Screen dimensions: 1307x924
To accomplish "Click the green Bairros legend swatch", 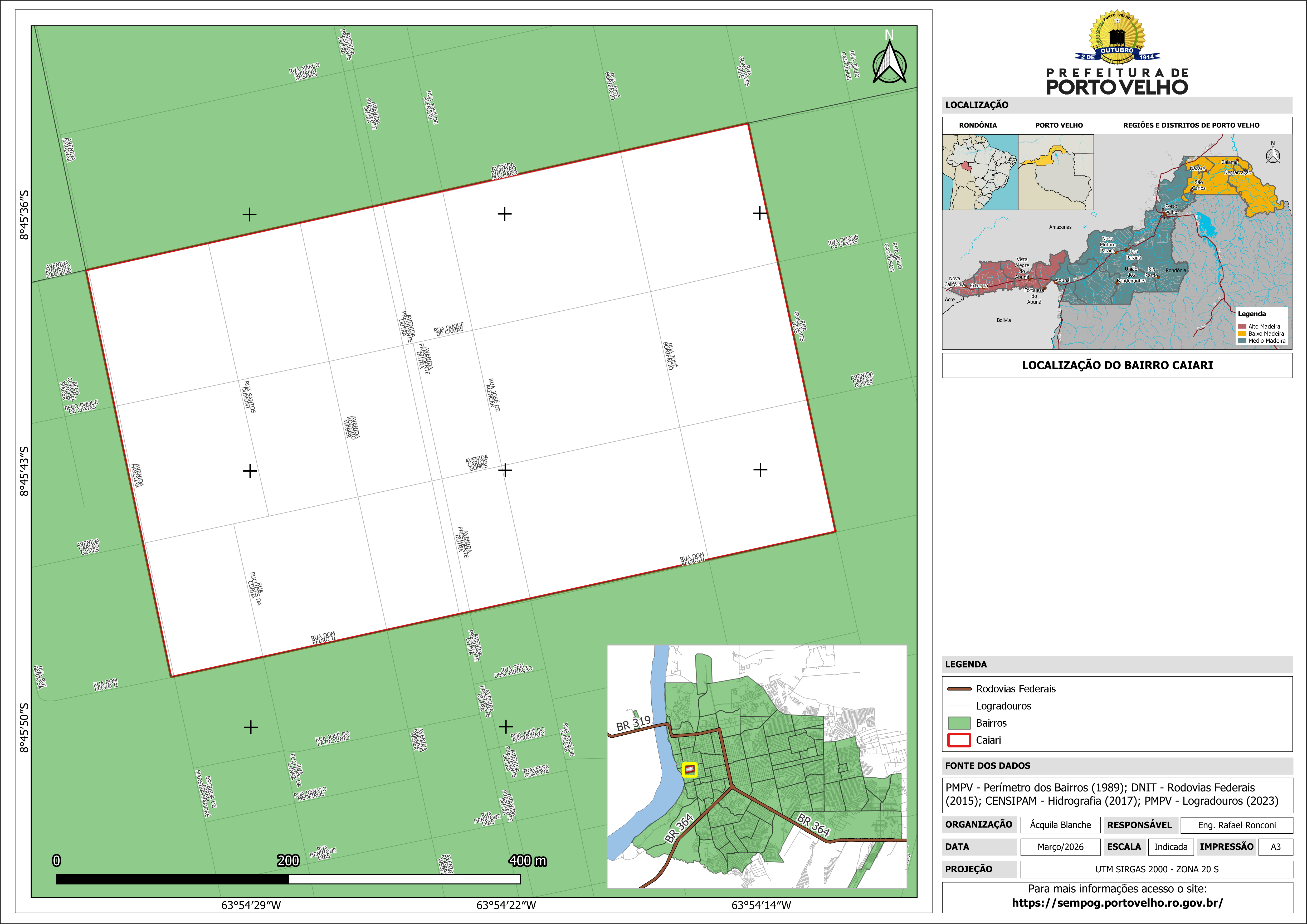I will (959, 723).
